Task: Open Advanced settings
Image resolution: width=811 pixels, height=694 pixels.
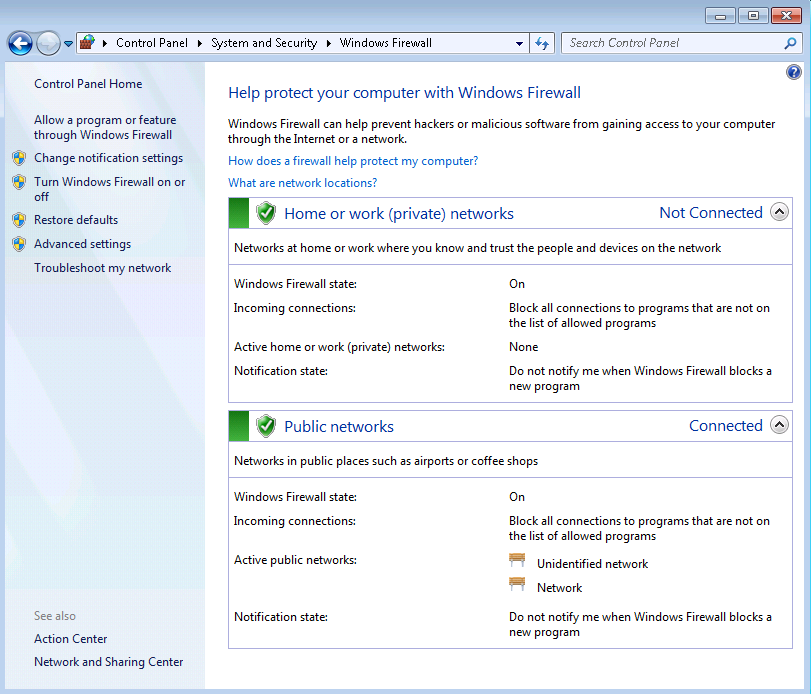Action: point(82,244)
